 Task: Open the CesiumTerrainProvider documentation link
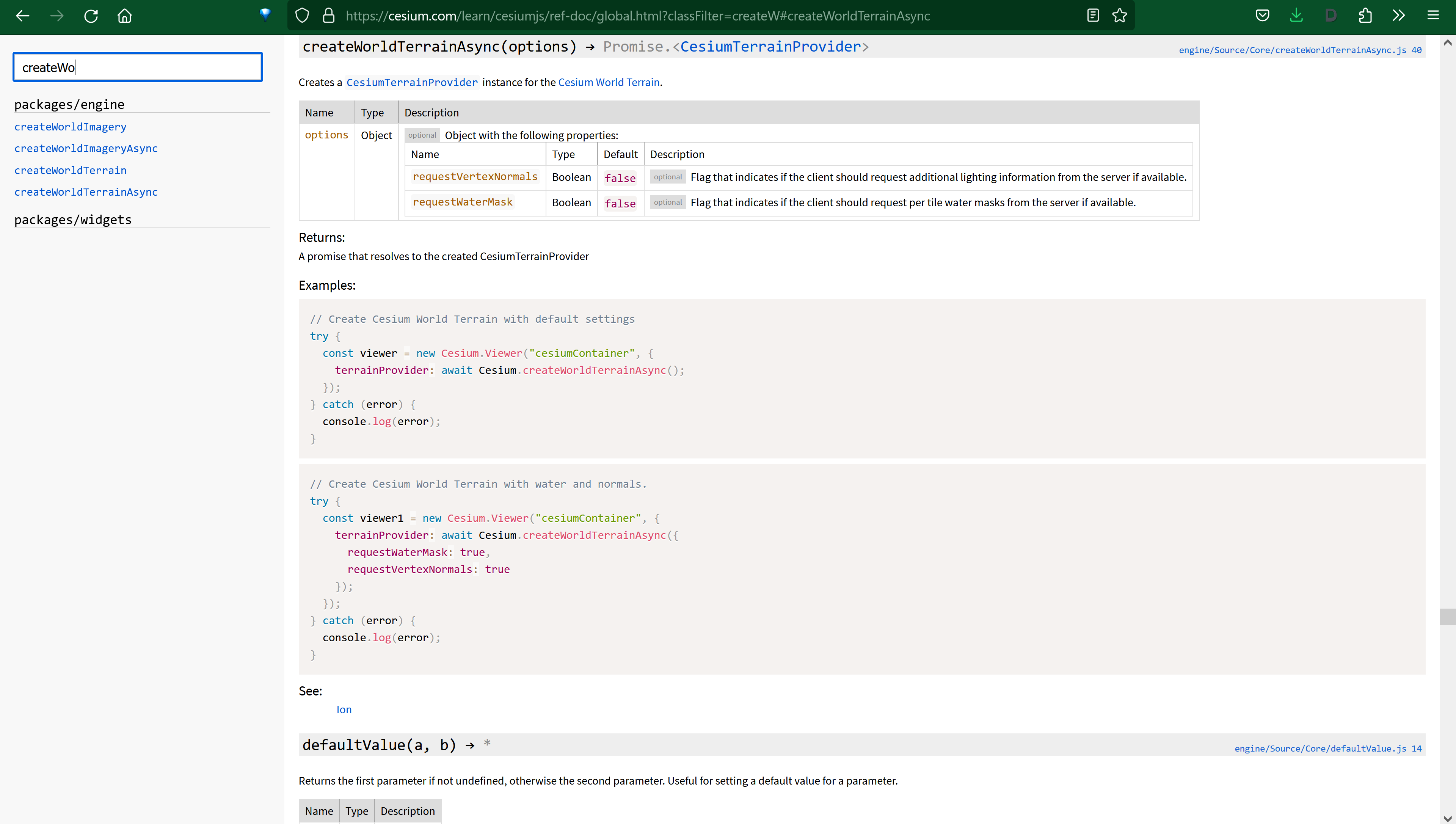click(x=411, y=83)
